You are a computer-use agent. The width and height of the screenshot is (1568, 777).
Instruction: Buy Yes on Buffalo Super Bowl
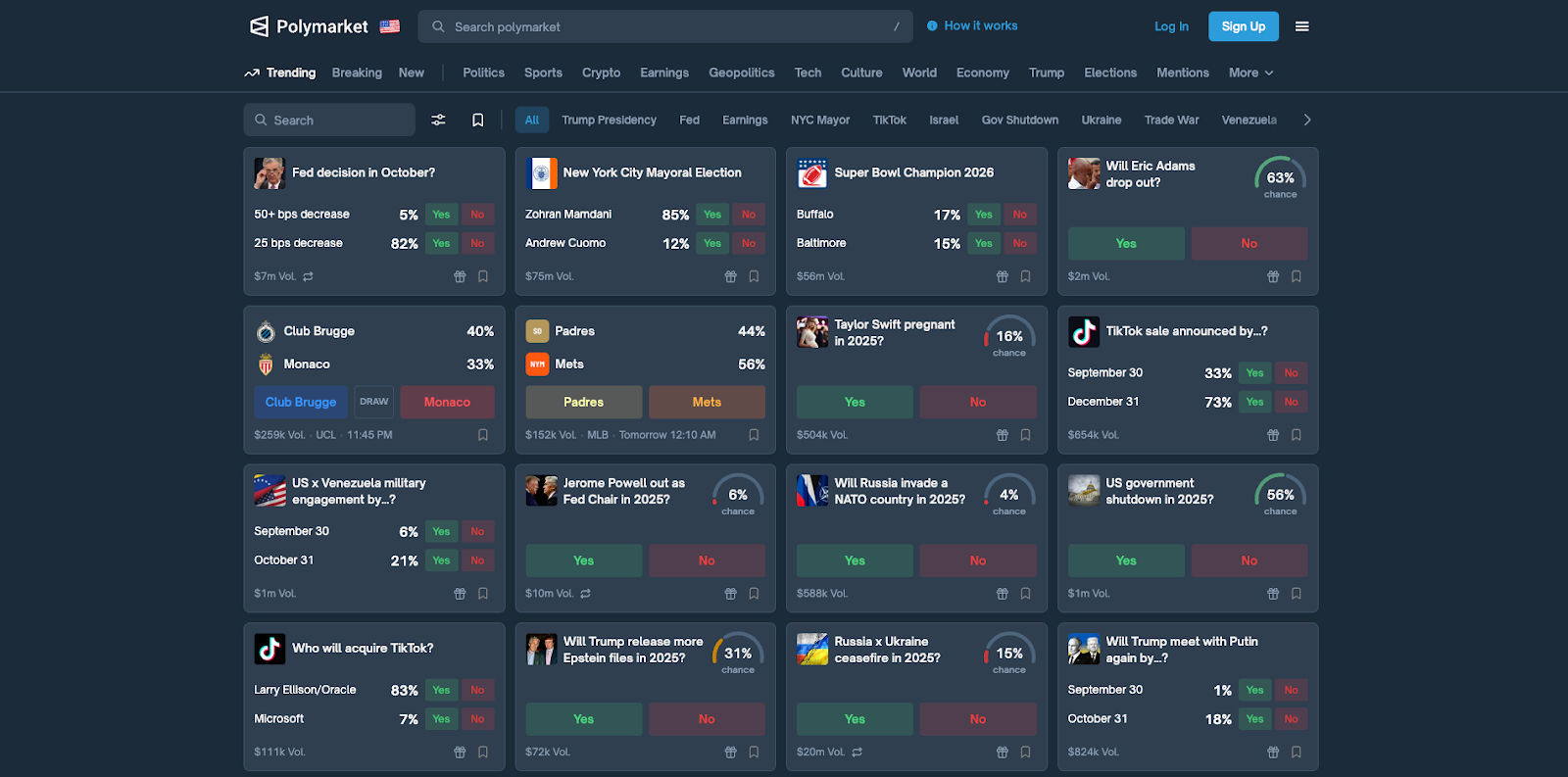984,215
